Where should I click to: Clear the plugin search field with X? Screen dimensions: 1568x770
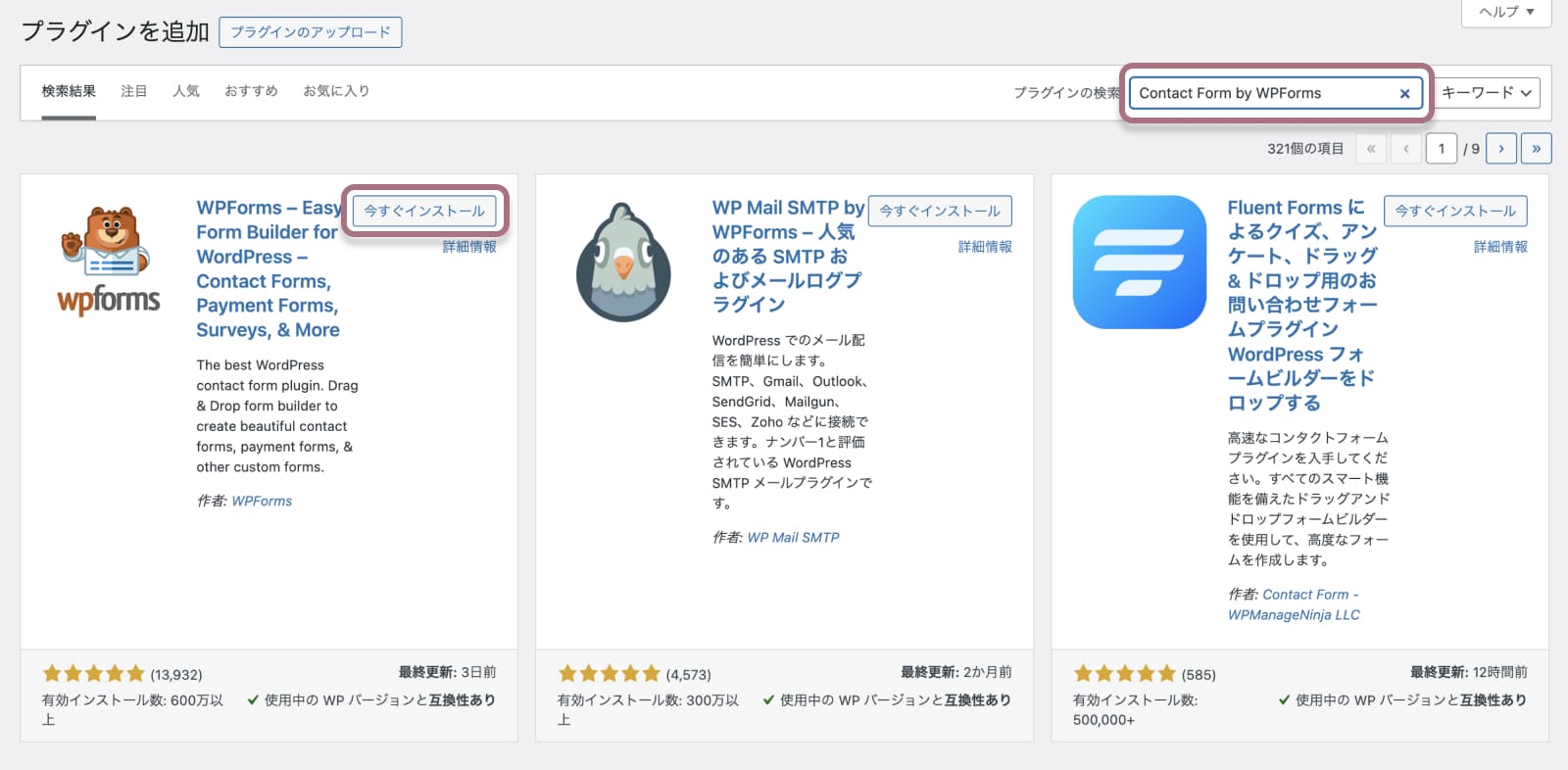click(1404, 93)
